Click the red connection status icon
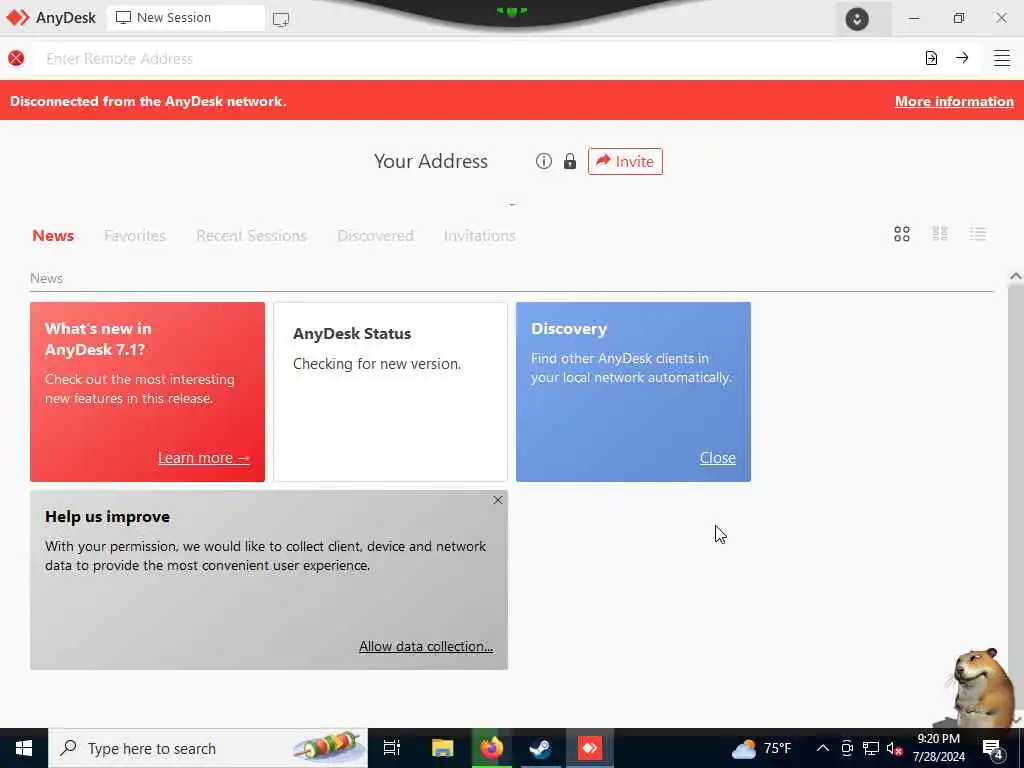This screenshot has width=1024, height=768. (x=16, y=58)
